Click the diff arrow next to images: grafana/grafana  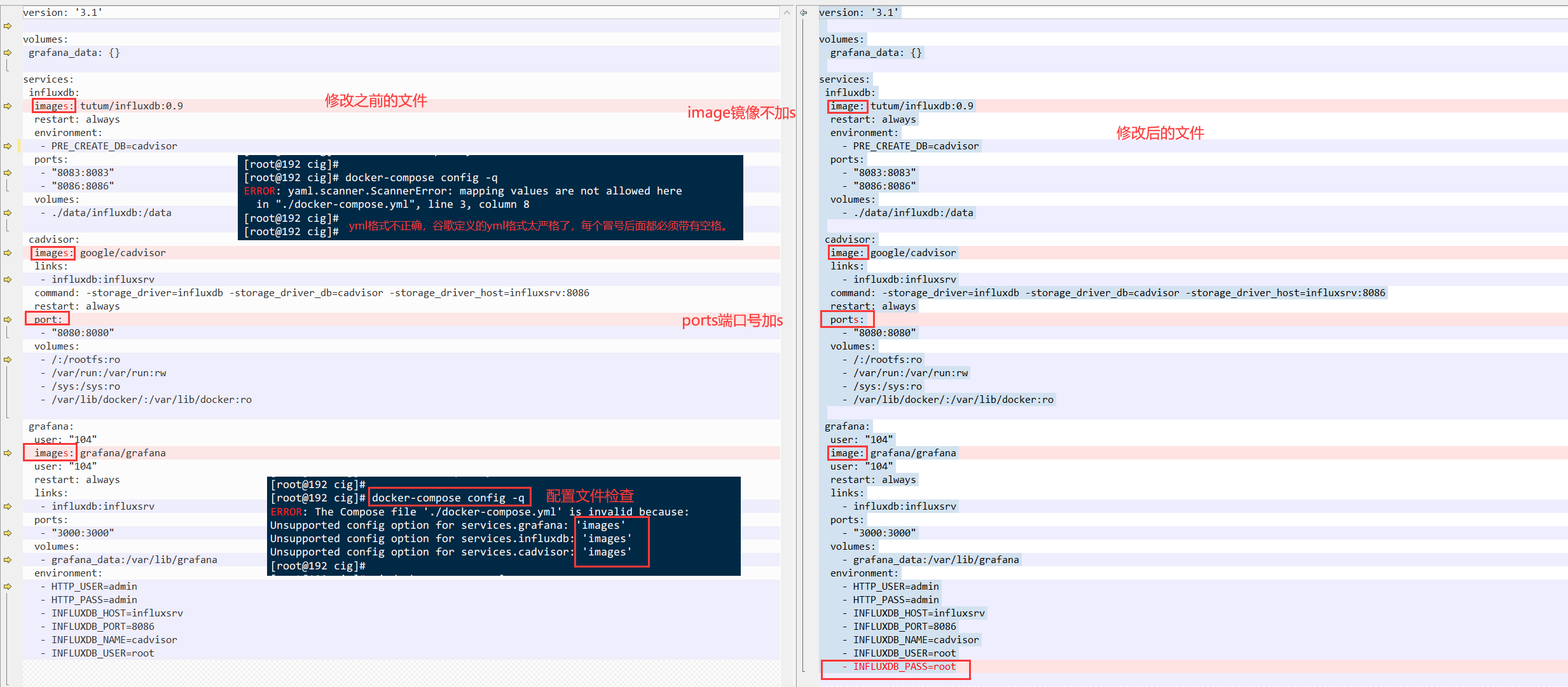(8, 453)
